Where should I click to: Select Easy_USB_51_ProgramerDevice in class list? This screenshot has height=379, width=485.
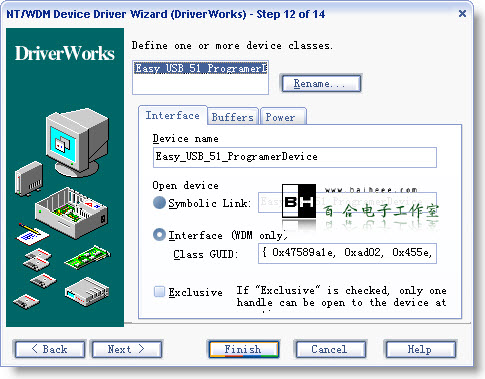click(201, 68)
